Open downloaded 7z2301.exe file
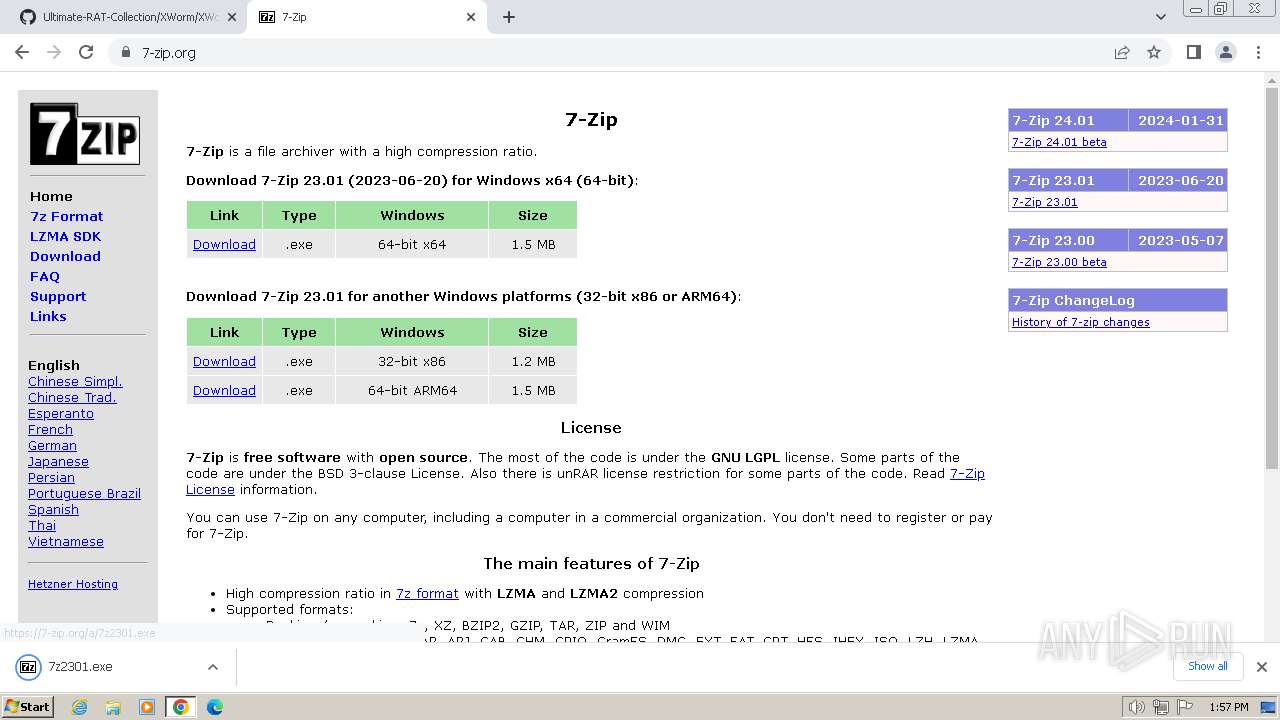This screenshot has width=1280, height=720. [80, 667]
